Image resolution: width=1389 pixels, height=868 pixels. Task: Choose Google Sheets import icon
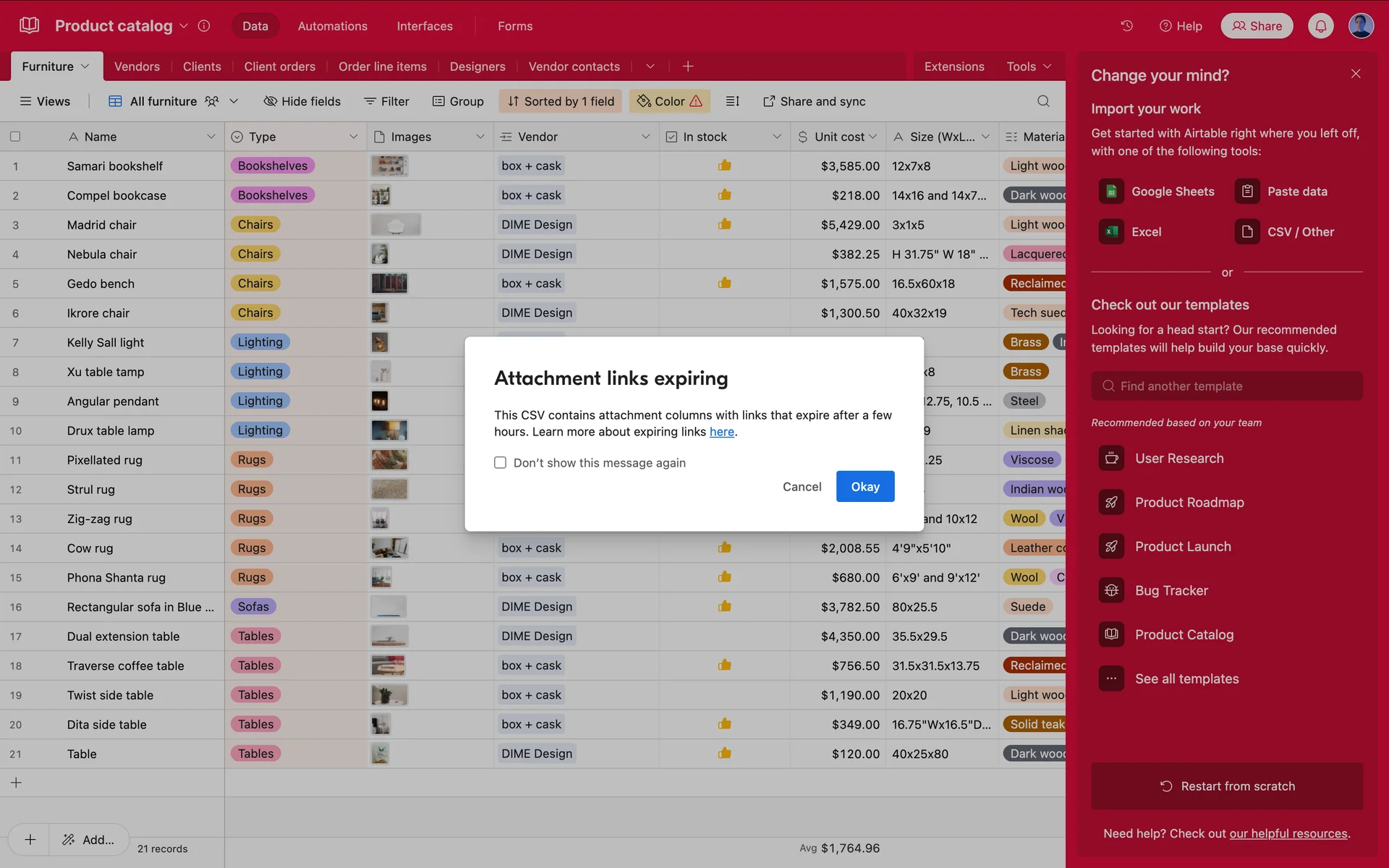[1111, 192]
